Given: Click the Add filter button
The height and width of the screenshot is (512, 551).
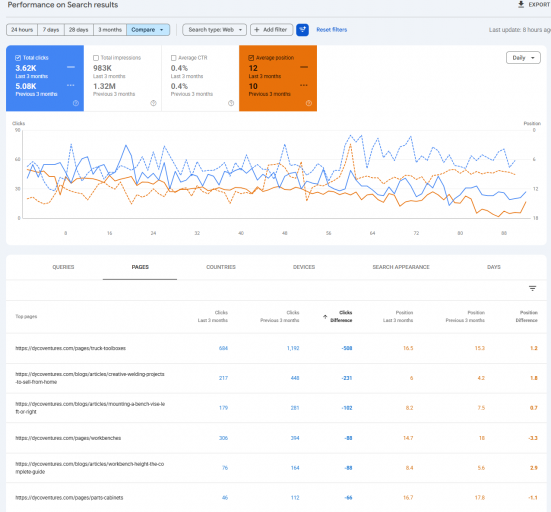Looking at the screenshot, I should pyautogui.click(x=271, y=30).
